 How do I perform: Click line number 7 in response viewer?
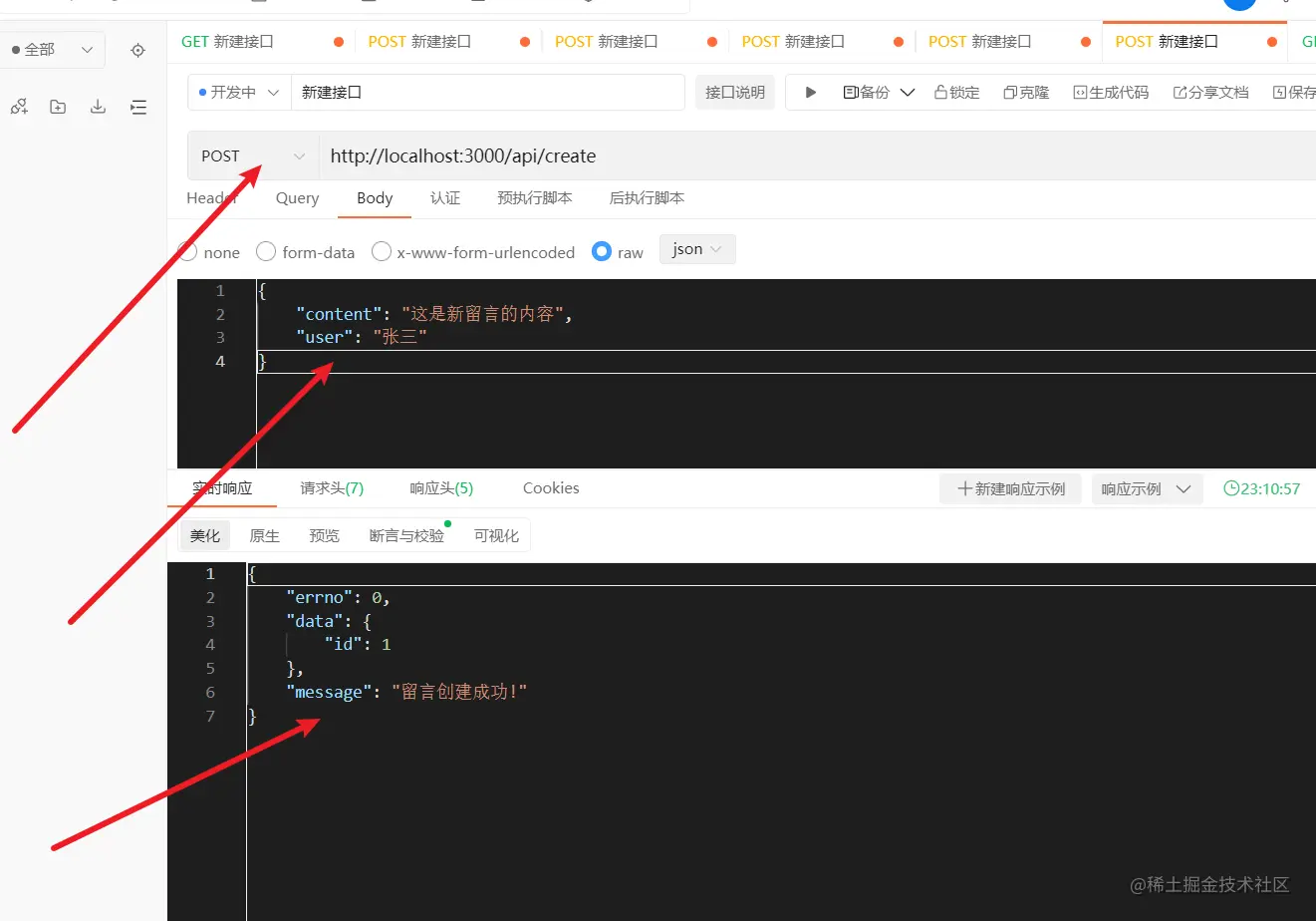click(x=210, y=716)
